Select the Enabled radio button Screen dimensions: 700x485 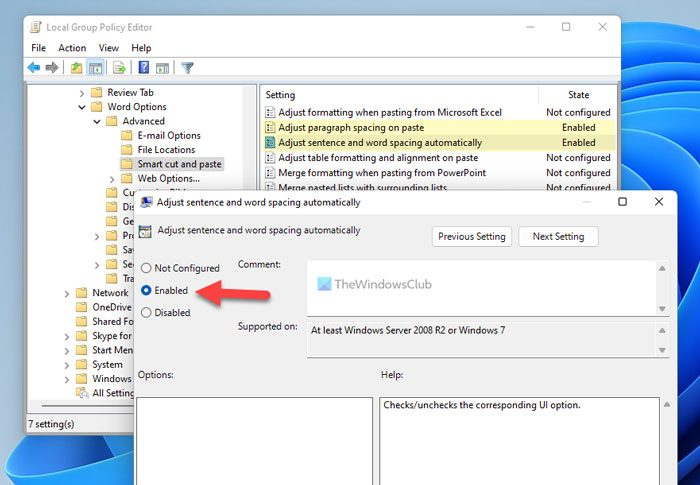point(146,290)
